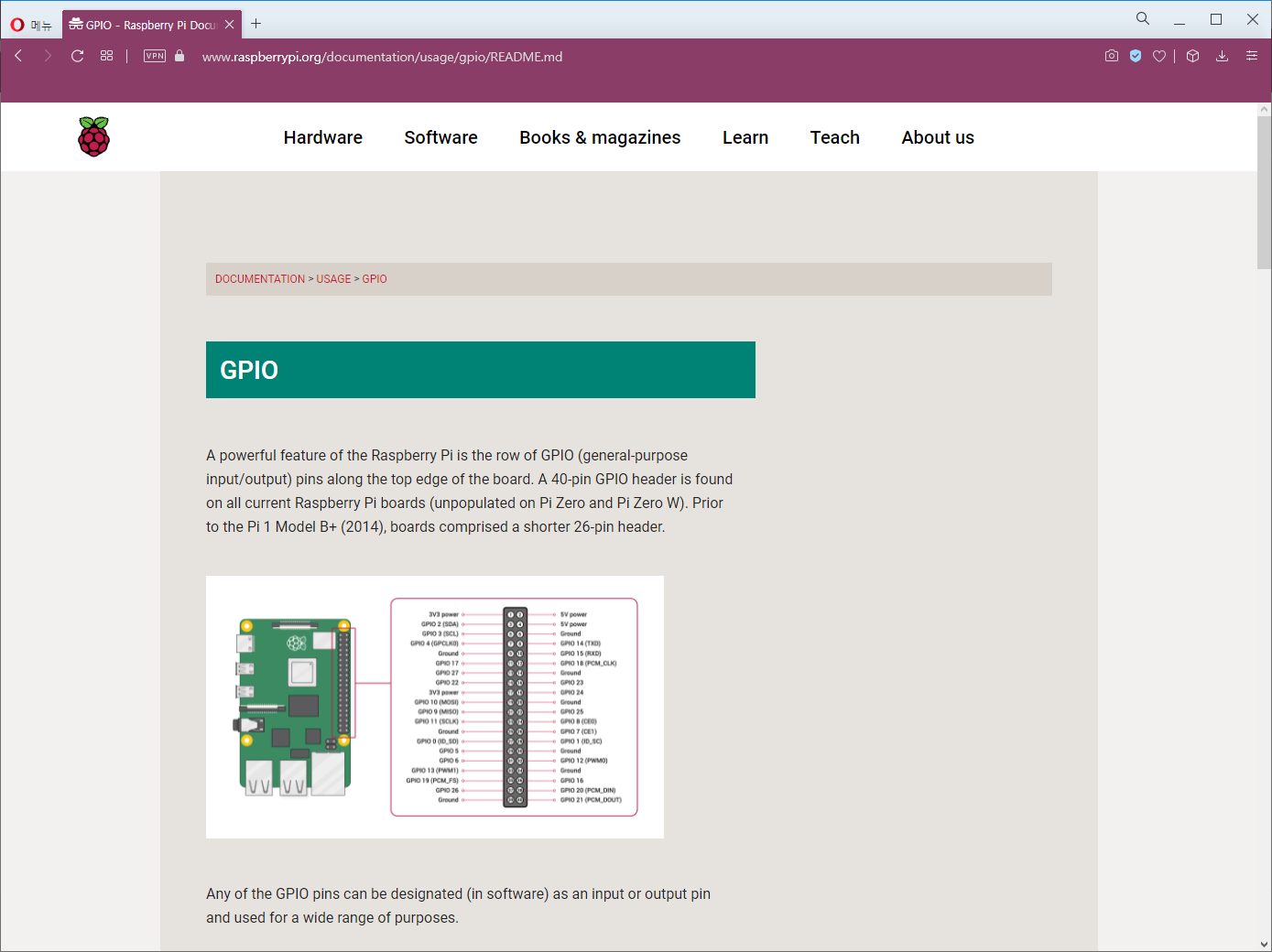Select the GPIO - Raspberry Pi Documentation tab
This screenshot has width=1272, height=952.
coord(152,25)
